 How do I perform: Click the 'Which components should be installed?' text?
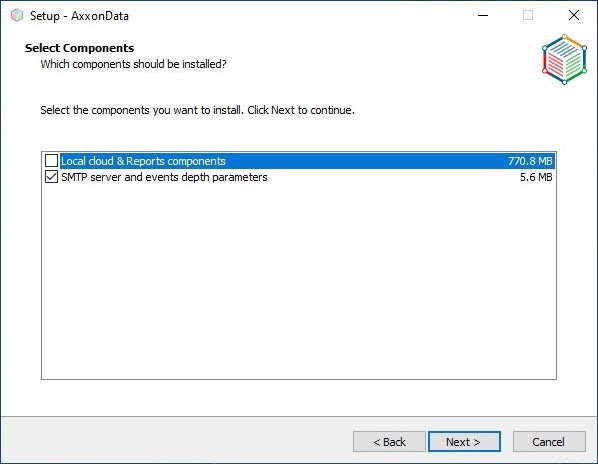click(133, 64)
